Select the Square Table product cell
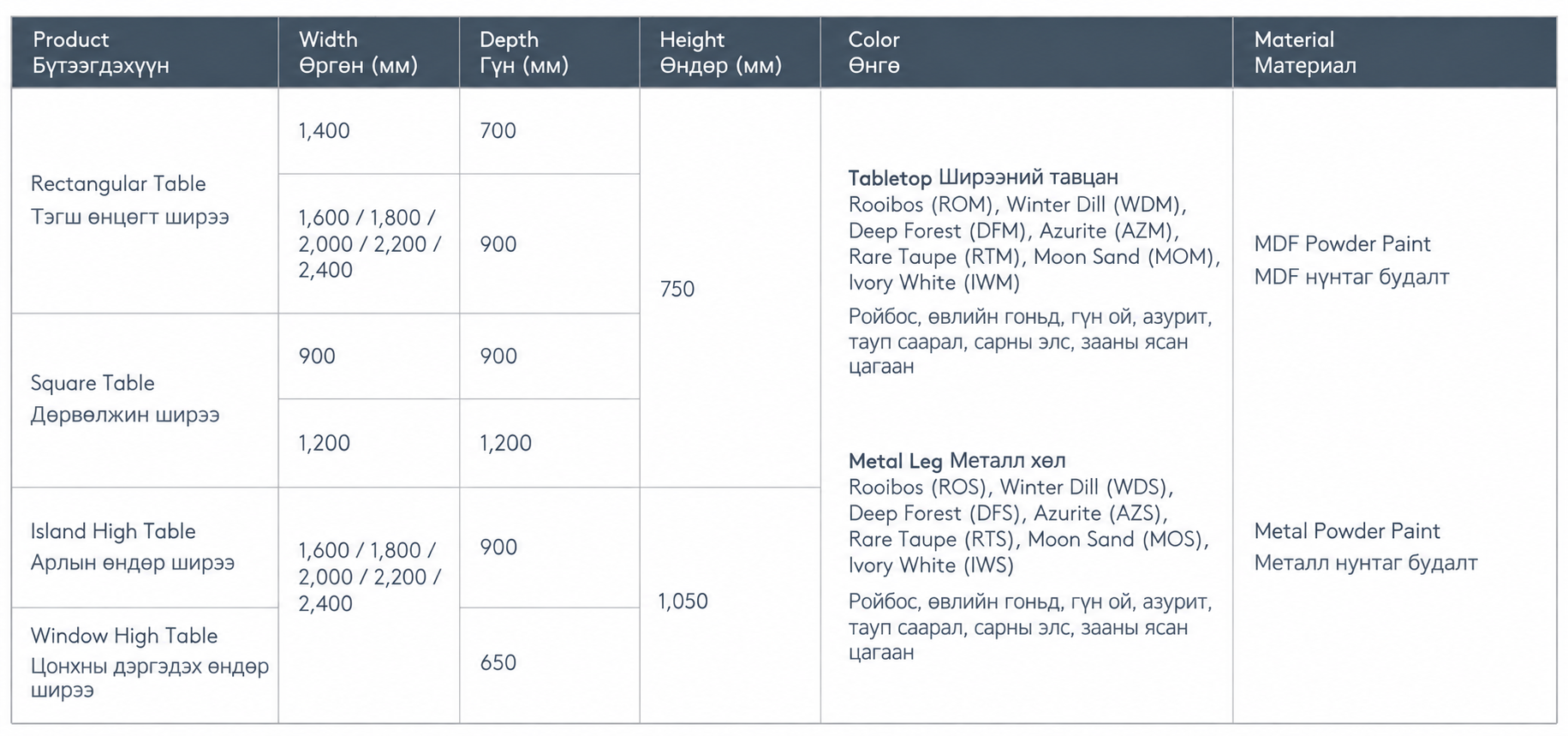 [x=145, y=400]
